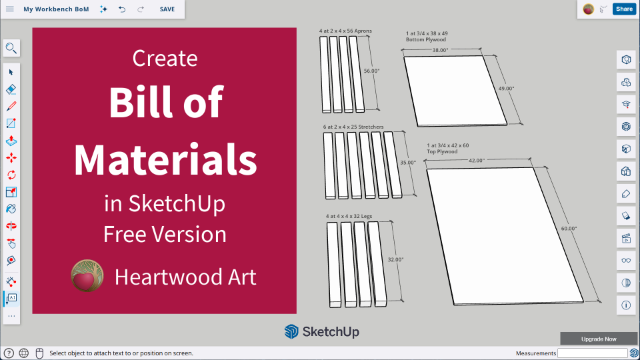
Task: Select the Rotate tool
Action: (x=11, y=175)
